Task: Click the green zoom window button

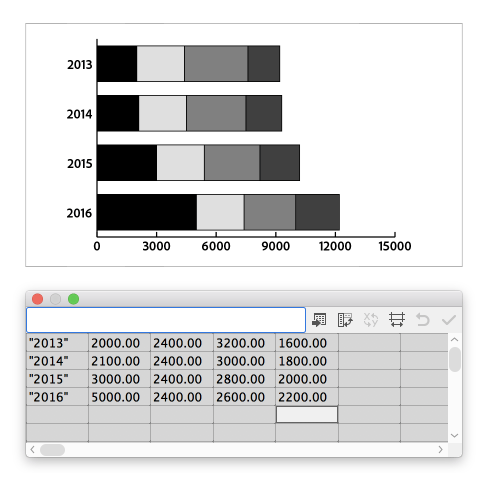Action: (73, 299)
